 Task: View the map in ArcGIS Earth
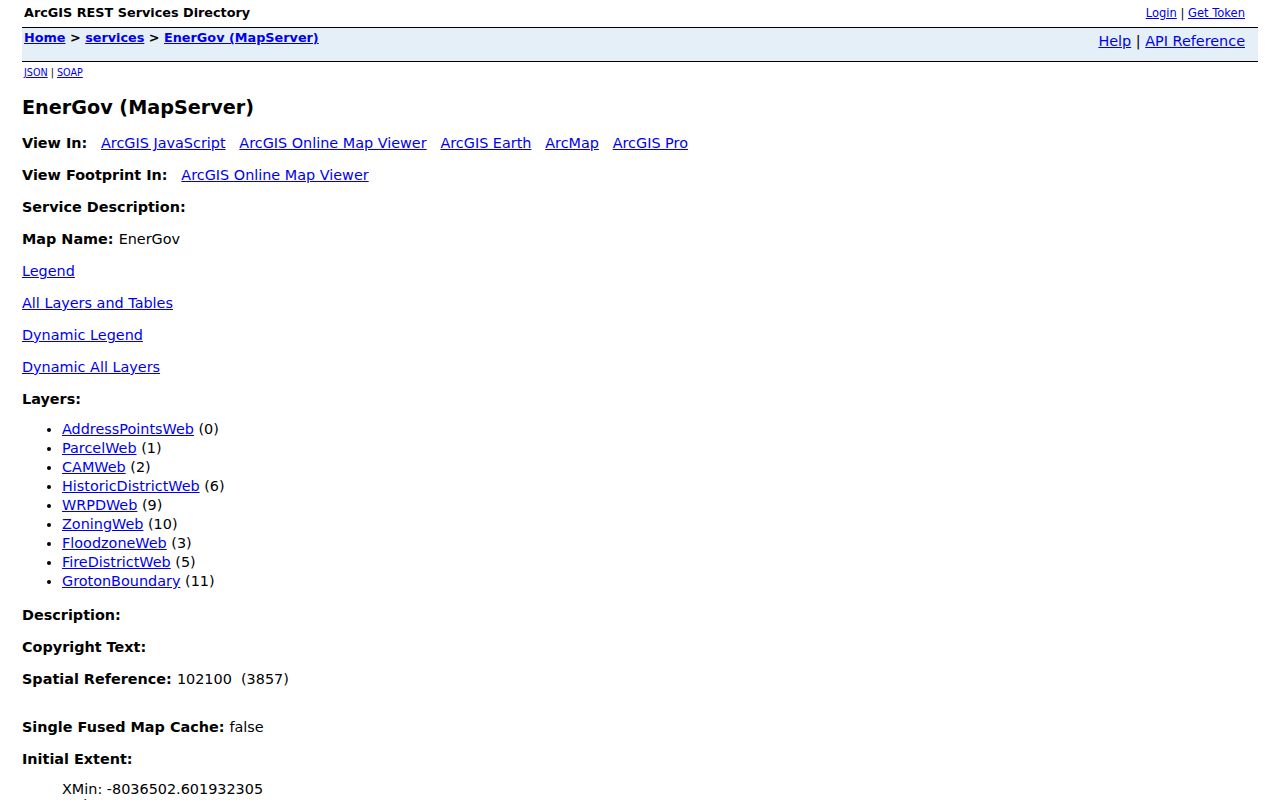(x=486, y=143)
